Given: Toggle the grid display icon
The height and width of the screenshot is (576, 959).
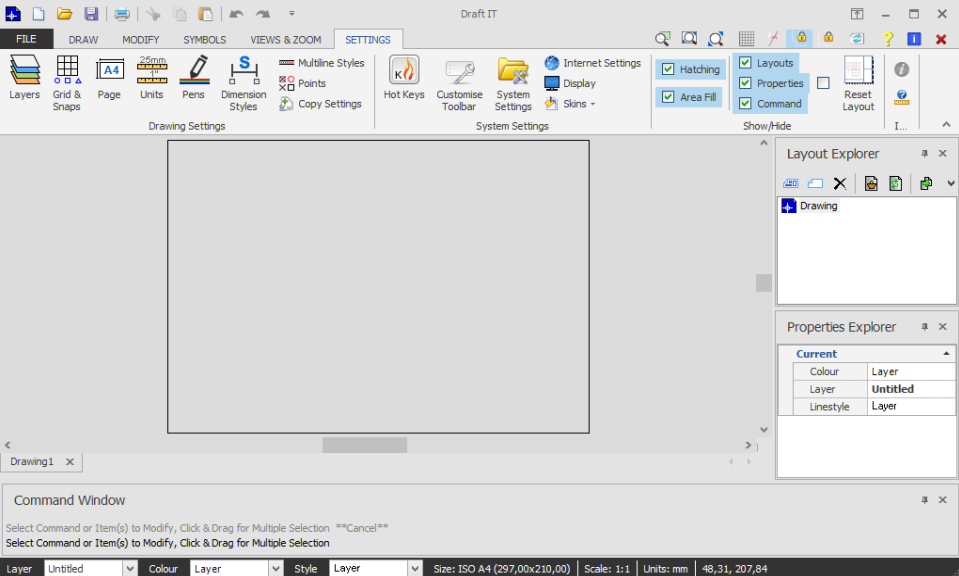Looking at the screenshot, I should (x=746, y=39).
